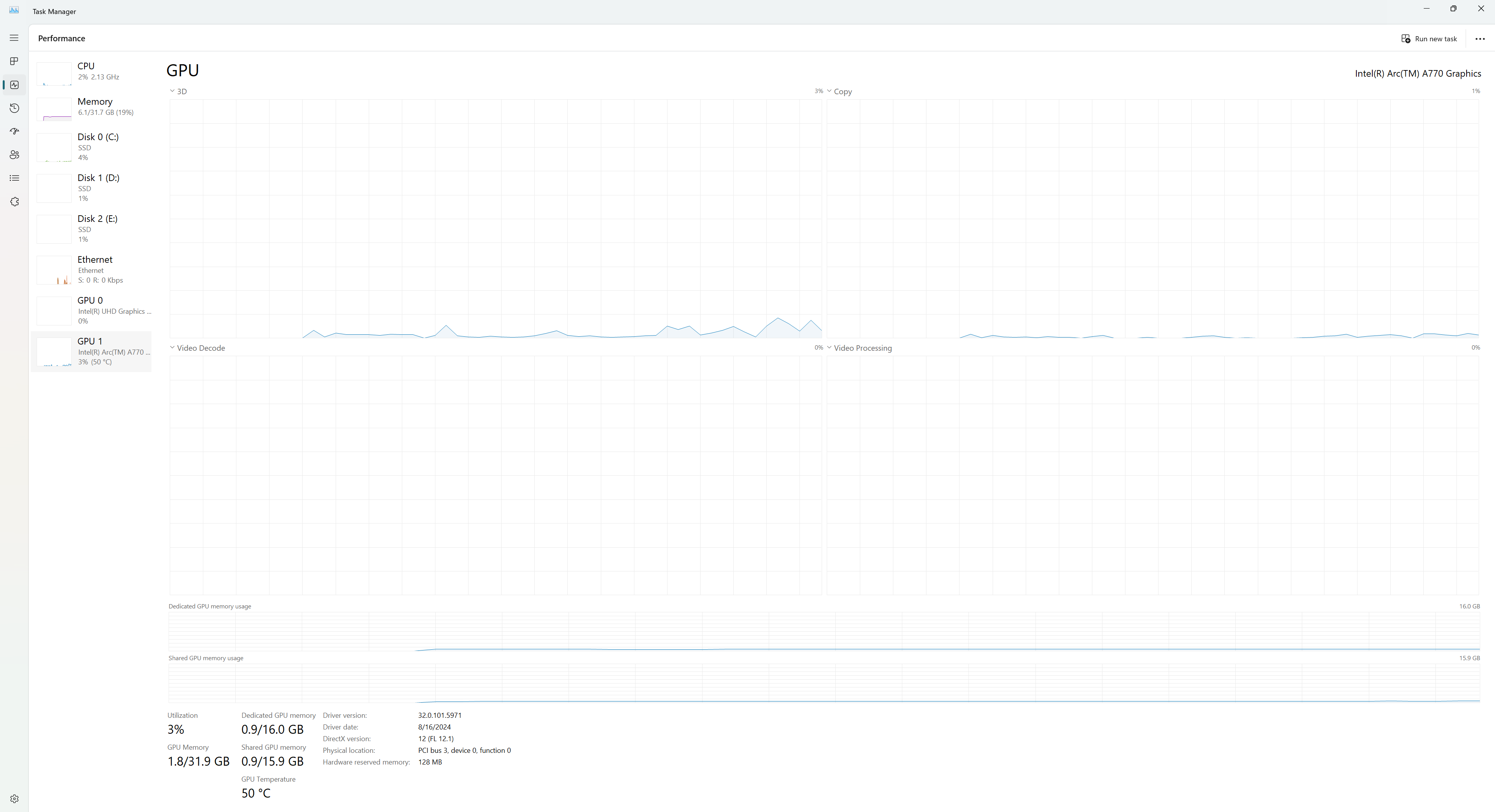Click the Dedicated GPU memory usage graph
The width and height of the screenshot is (1495, 812).
(x=824, y=632)
